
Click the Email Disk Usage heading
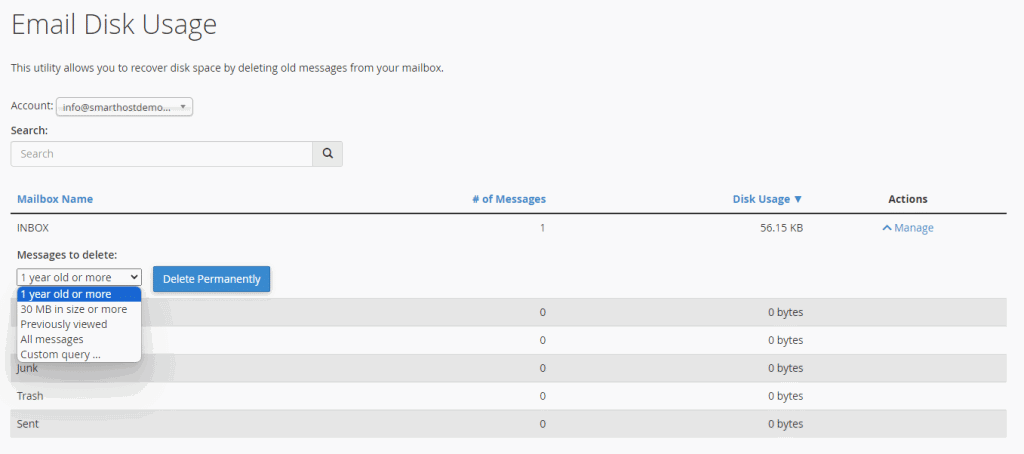pos(114,25)
